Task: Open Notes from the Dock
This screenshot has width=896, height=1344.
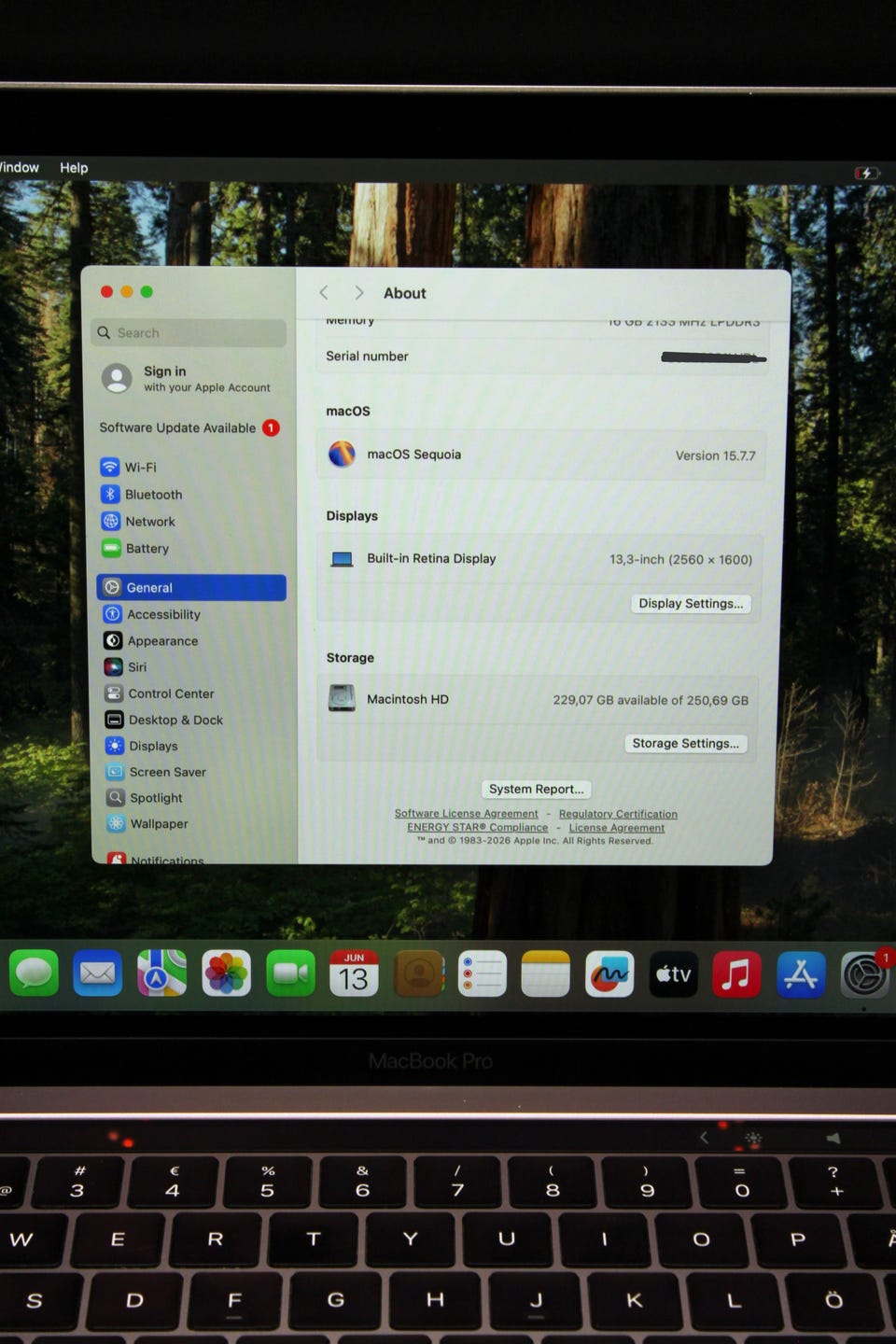Action: point(545,973)
